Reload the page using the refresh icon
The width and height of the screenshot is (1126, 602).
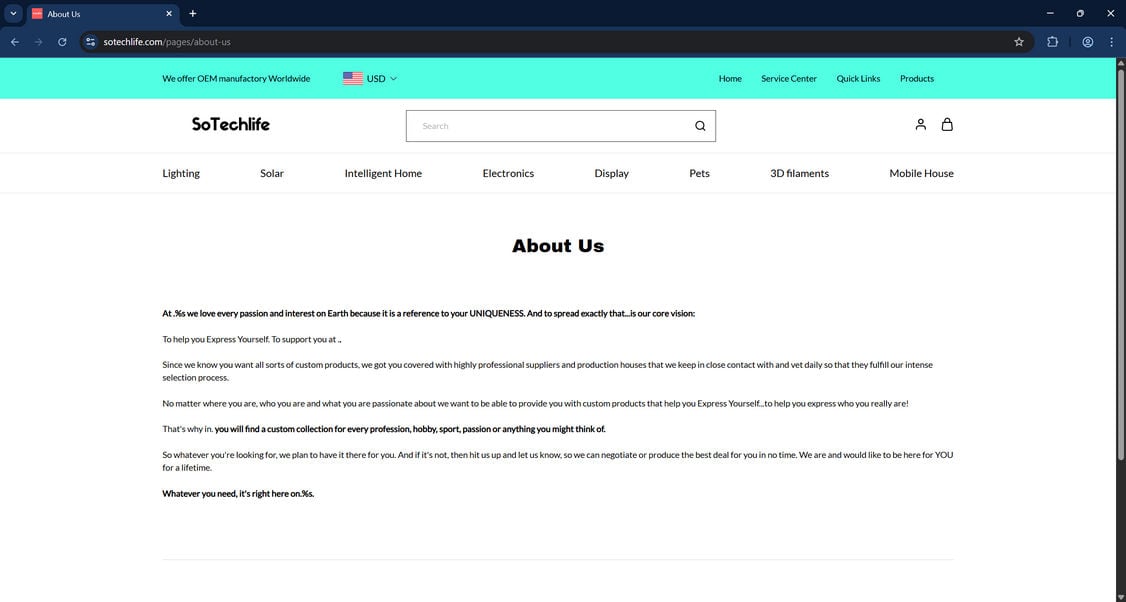pos(62,42)
